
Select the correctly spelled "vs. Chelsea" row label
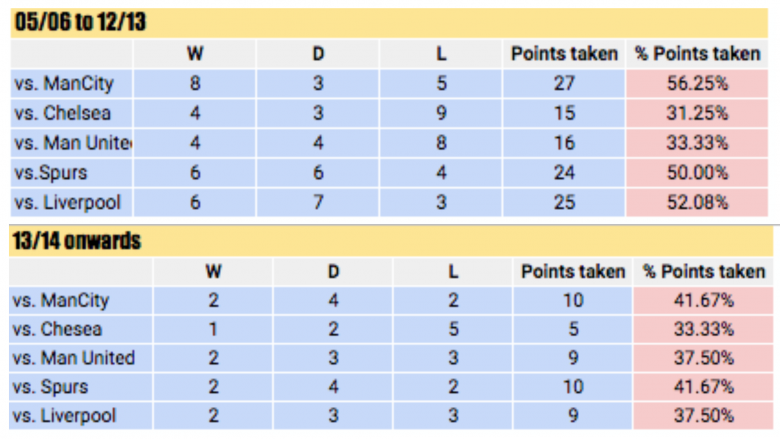[x=61, y=114]
